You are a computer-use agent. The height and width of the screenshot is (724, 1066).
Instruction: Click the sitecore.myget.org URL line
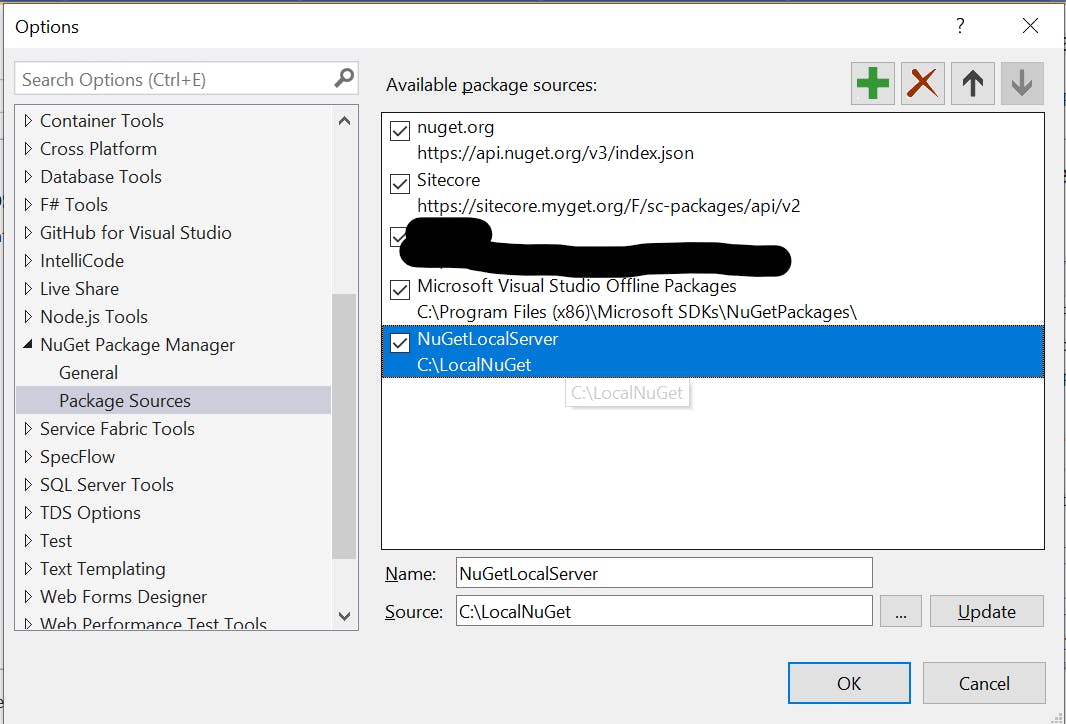(x=608, y=206)
